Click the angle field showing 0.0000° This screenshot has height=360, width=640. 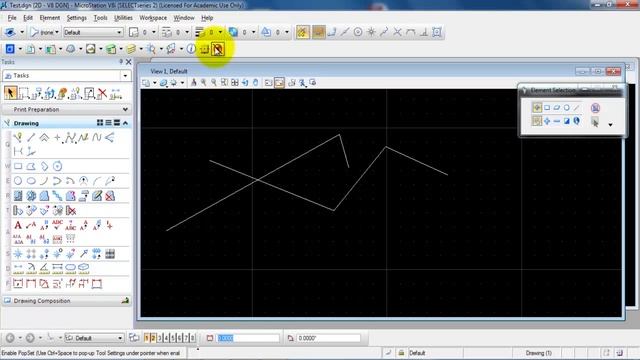click(329, 338)
